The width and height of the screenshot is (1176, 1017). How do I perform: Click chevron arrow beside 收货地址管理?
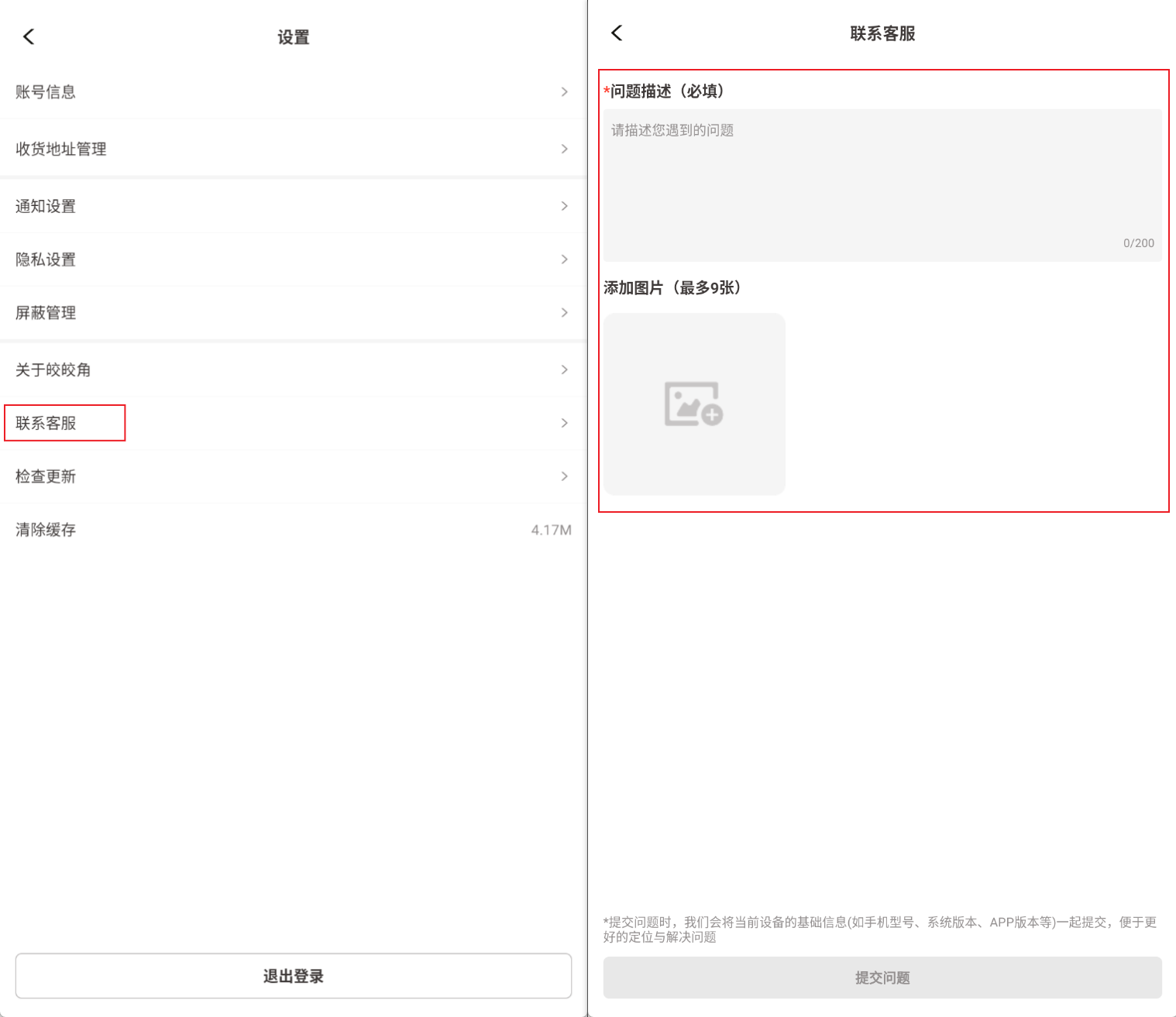[x=564, y=149]
